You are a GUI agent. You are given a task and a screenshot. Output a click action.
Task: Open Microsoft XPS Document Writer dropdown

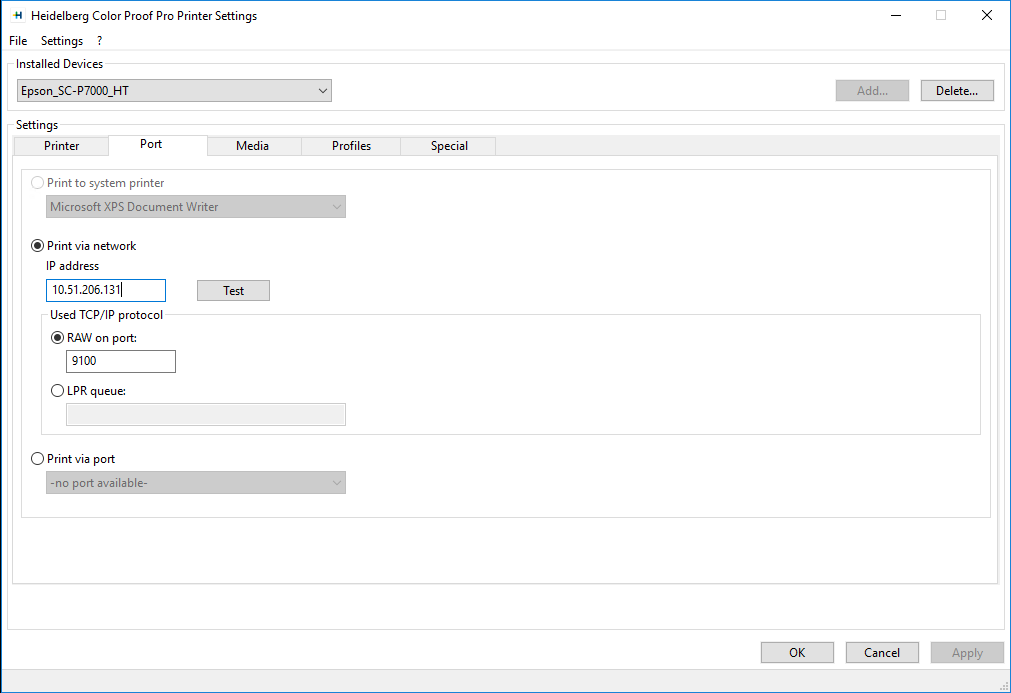point(196,207)
